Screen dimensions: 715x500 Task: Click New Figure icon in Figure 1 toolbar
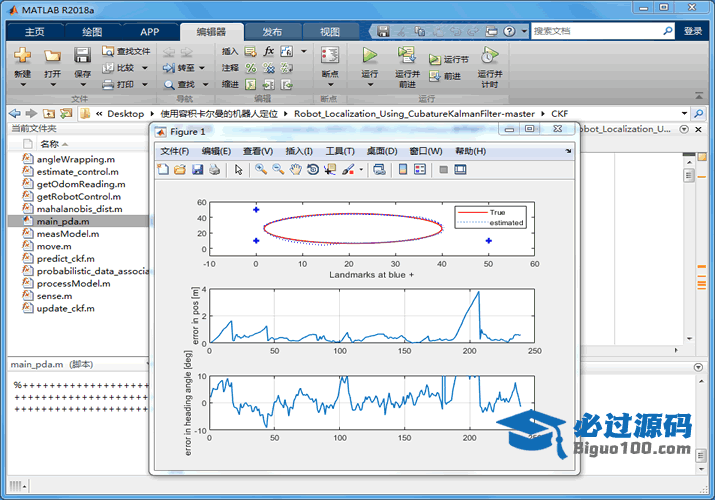point(163,170)
